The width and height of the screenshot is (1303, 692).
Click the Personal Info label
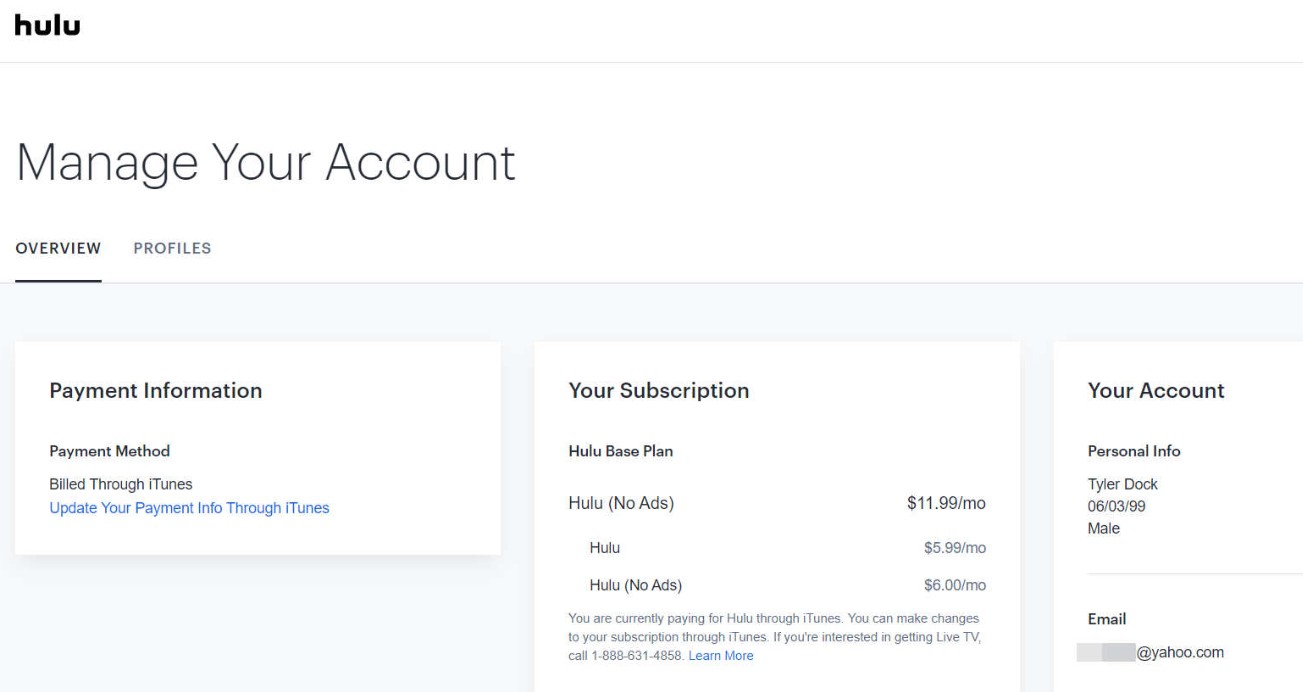[x=1134, y=451]
